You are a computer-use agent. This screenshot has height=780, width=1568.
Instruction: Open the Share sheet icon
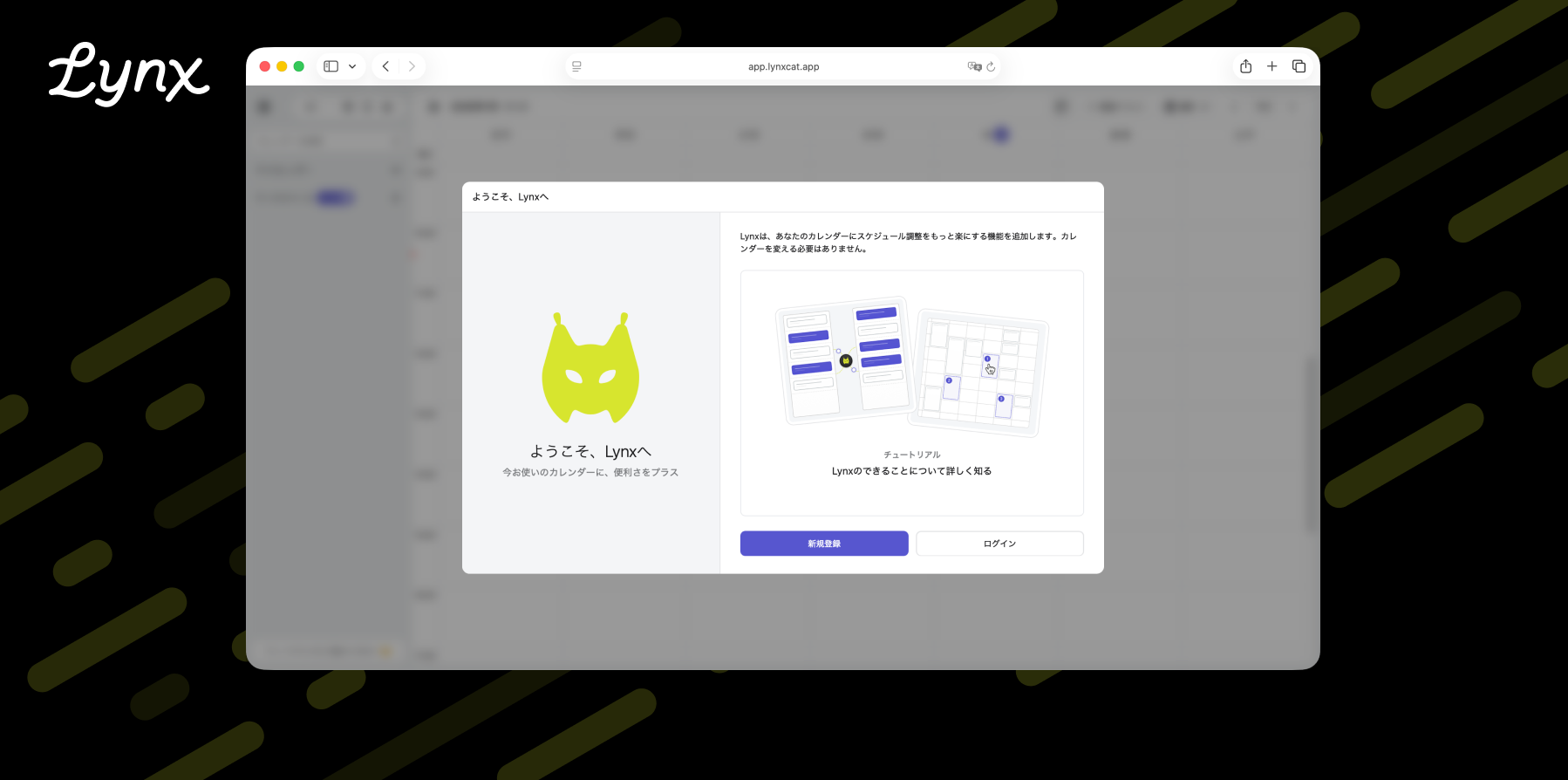pos(1246,66)
